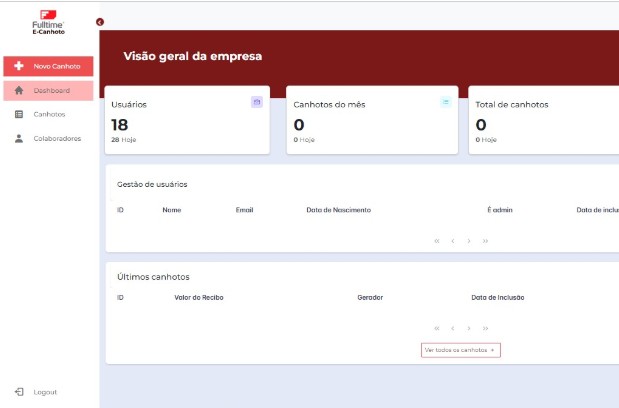
Task: Sort users table by Email column
Action: [244, 210]
